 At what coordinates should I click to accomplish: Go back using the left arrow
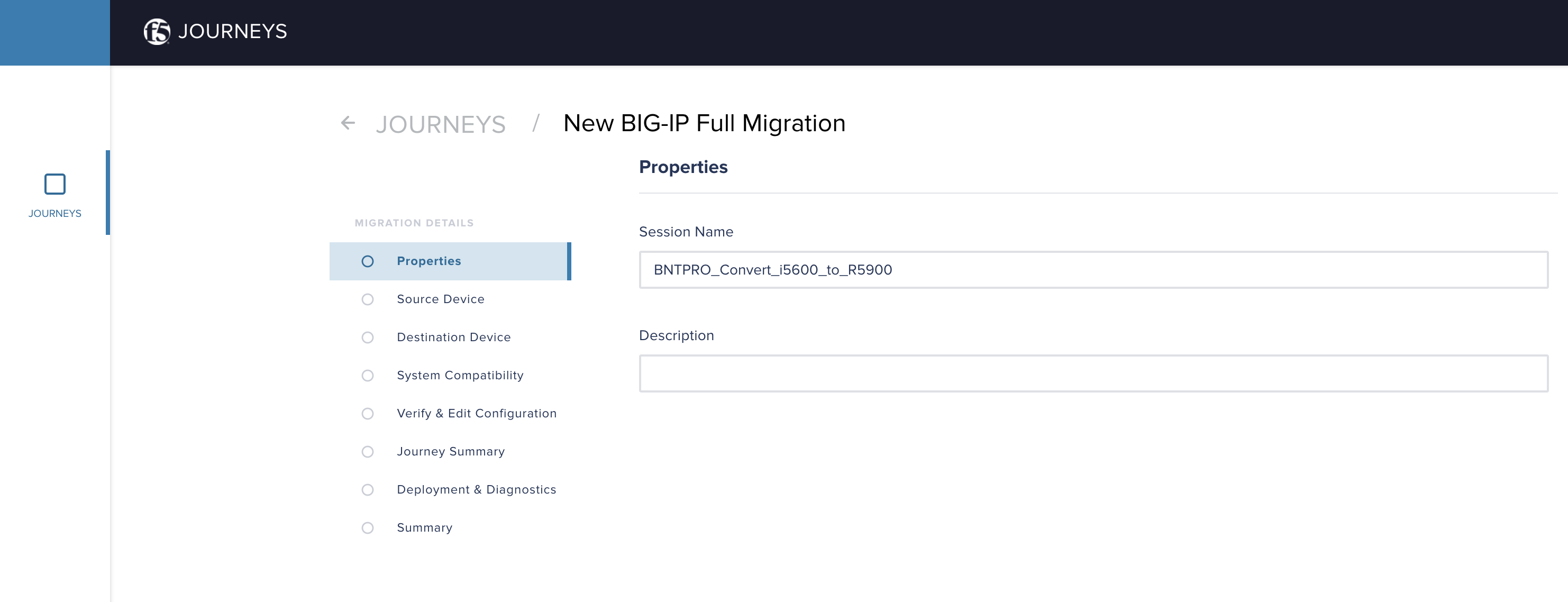(x=348, y=123)
